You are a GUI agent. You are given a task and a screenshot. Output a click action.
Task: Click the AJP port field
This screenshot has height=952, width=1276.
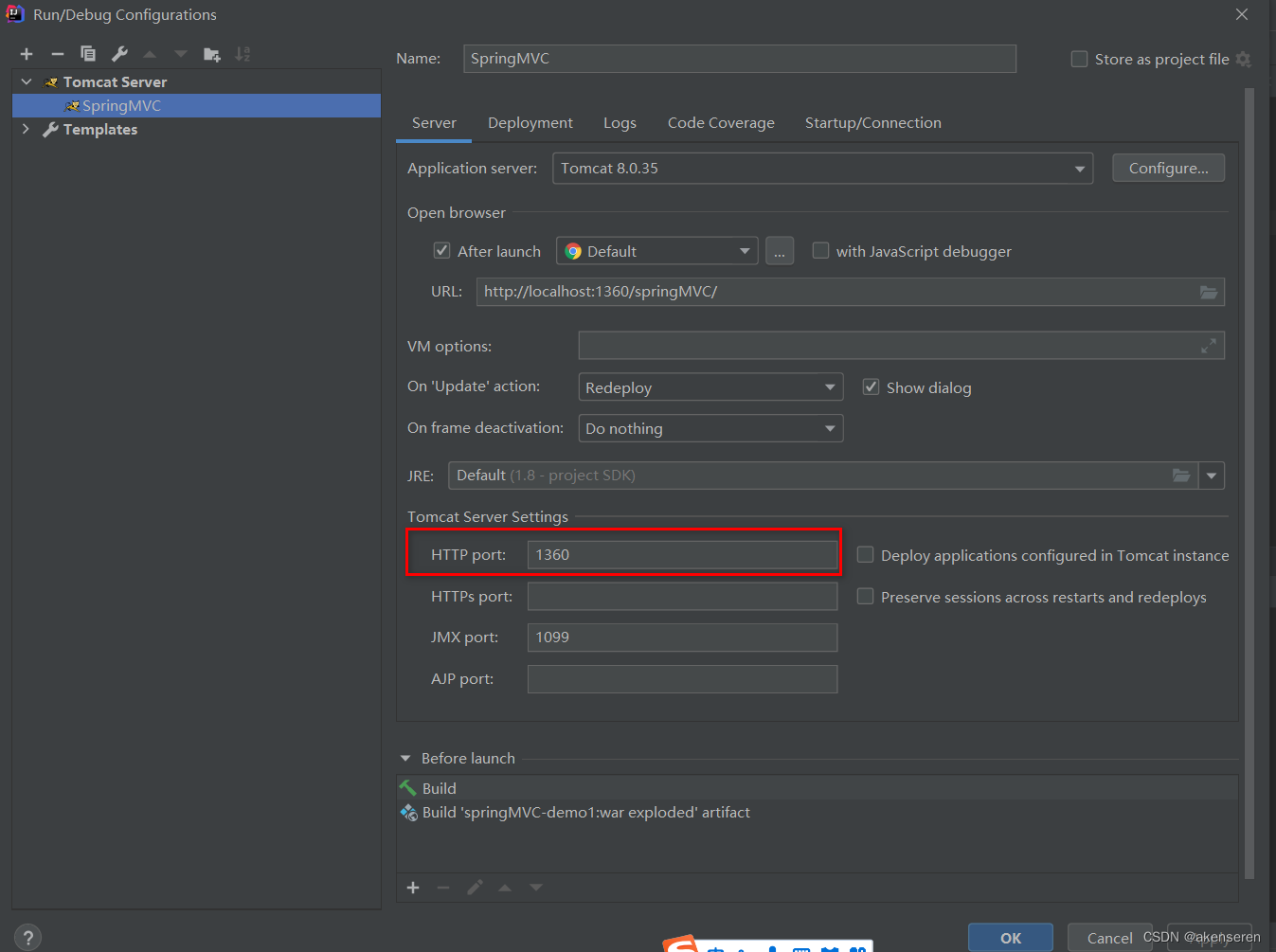click(682, 679)
